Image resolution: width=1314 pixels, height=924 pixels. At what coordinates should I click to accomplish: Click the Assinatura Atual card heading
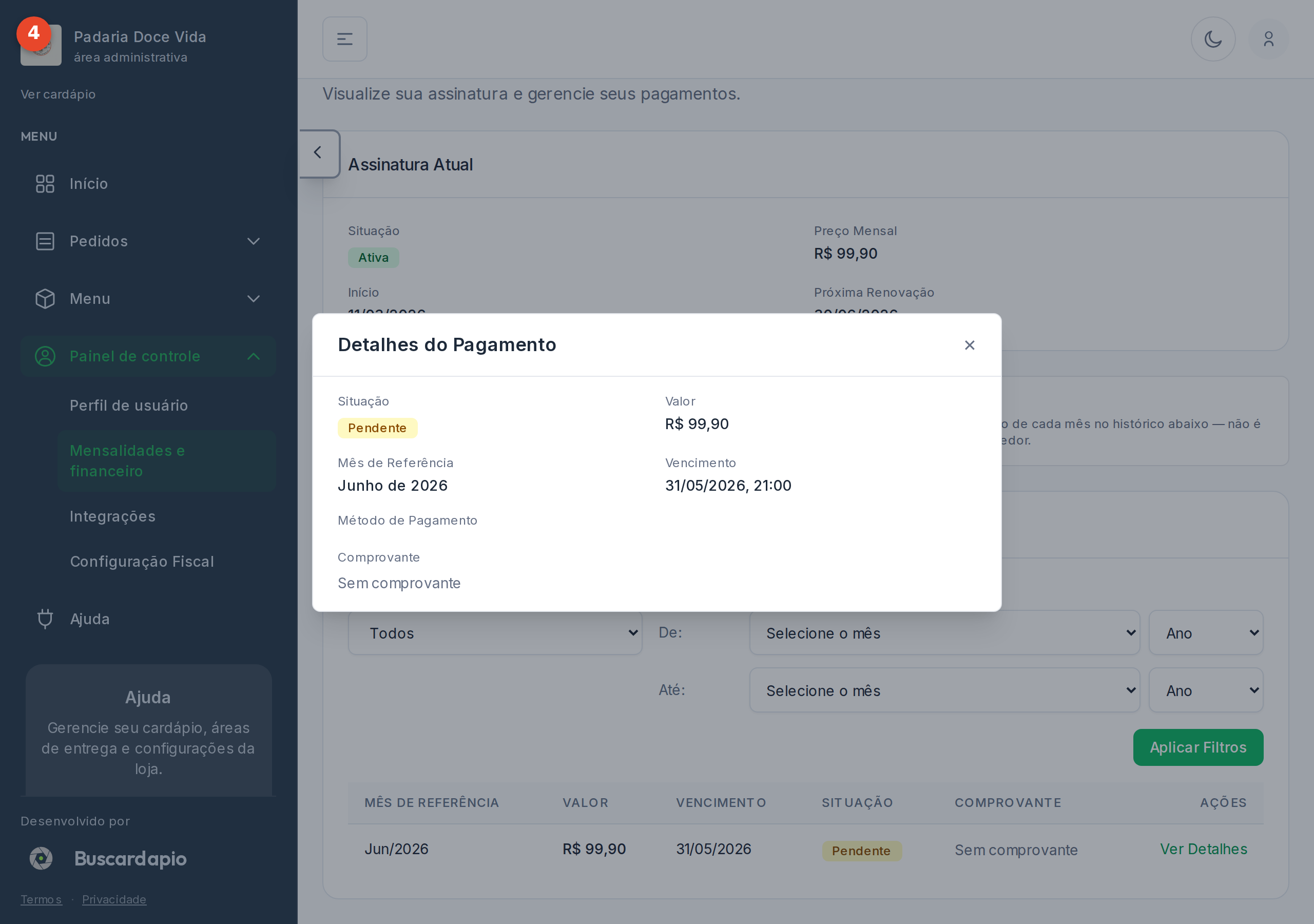click(x=410, y=165)
